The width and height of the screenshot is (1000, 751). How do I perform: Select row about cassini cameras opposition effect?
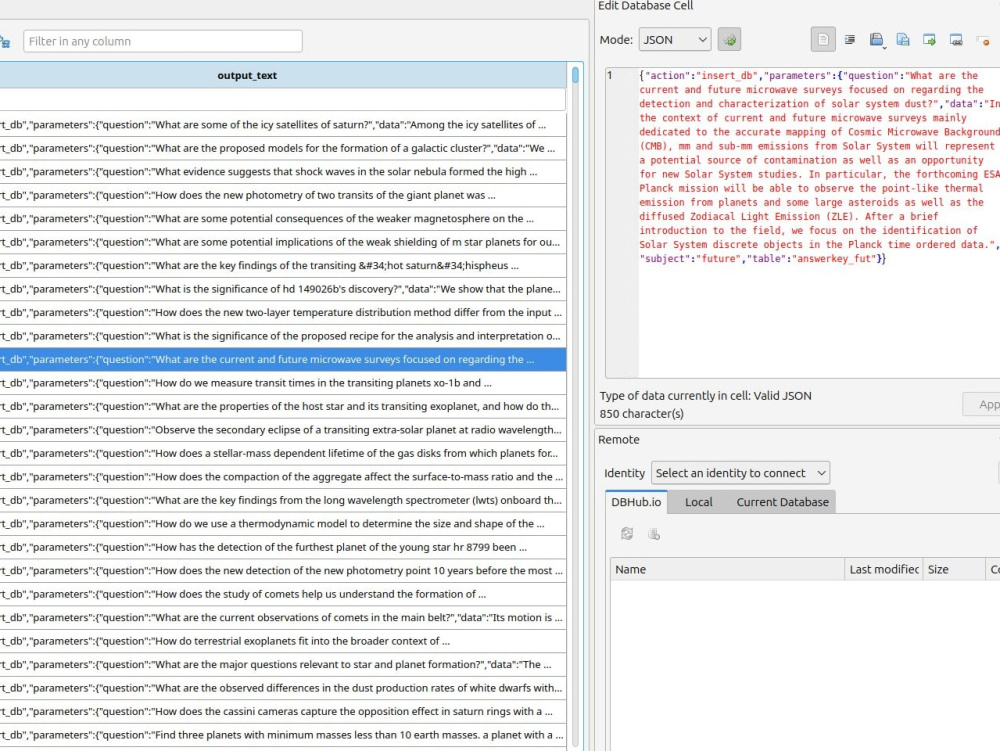click(x=283, y=712)
